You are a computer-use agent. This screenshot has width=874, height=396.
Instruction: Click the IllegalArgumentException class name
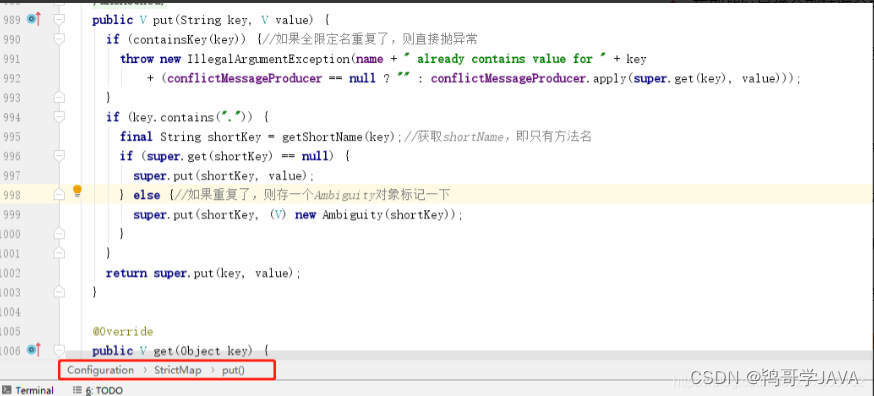(x=270, y=59)
